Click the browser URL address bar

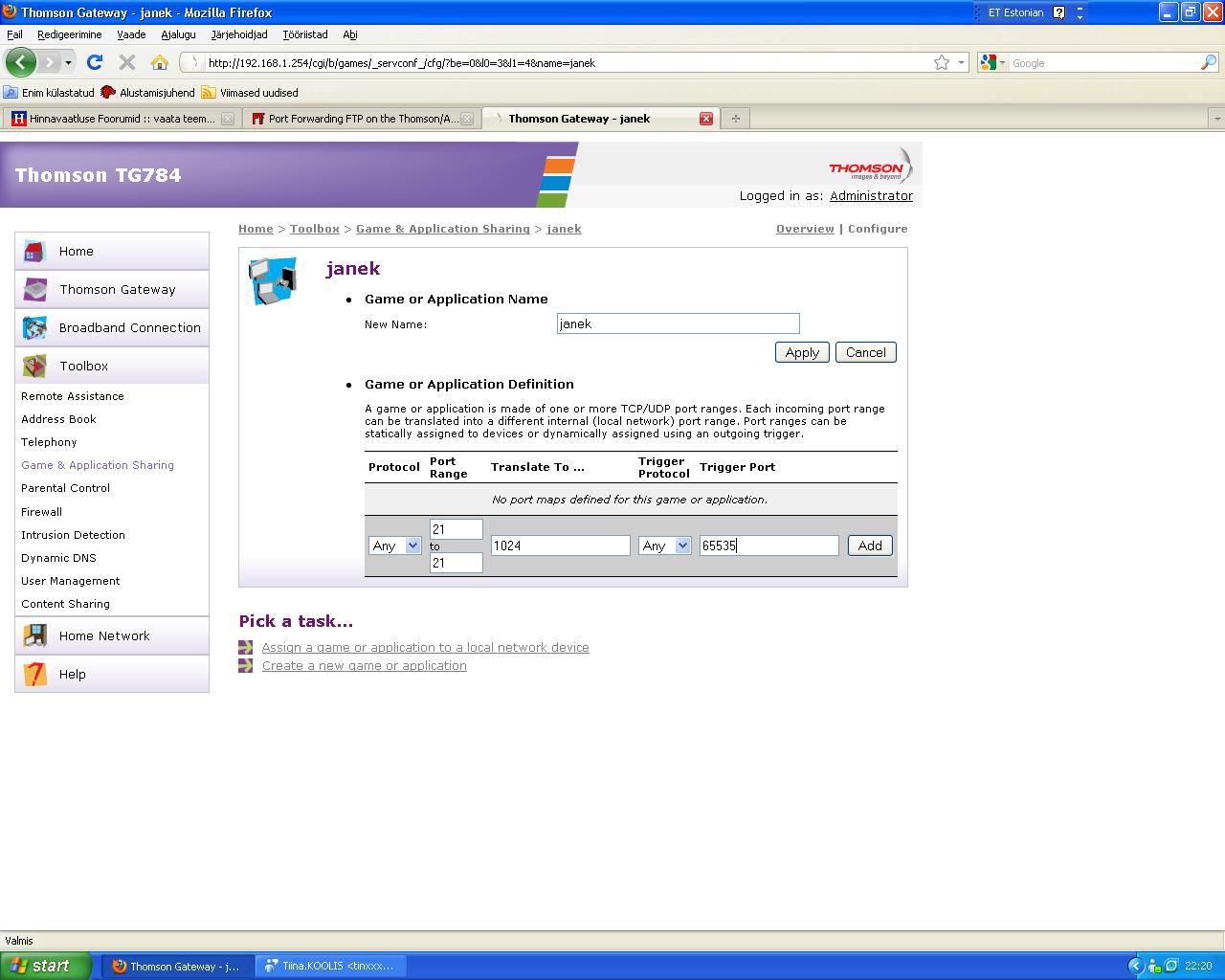pyautogui.click(x=565, y=62)
